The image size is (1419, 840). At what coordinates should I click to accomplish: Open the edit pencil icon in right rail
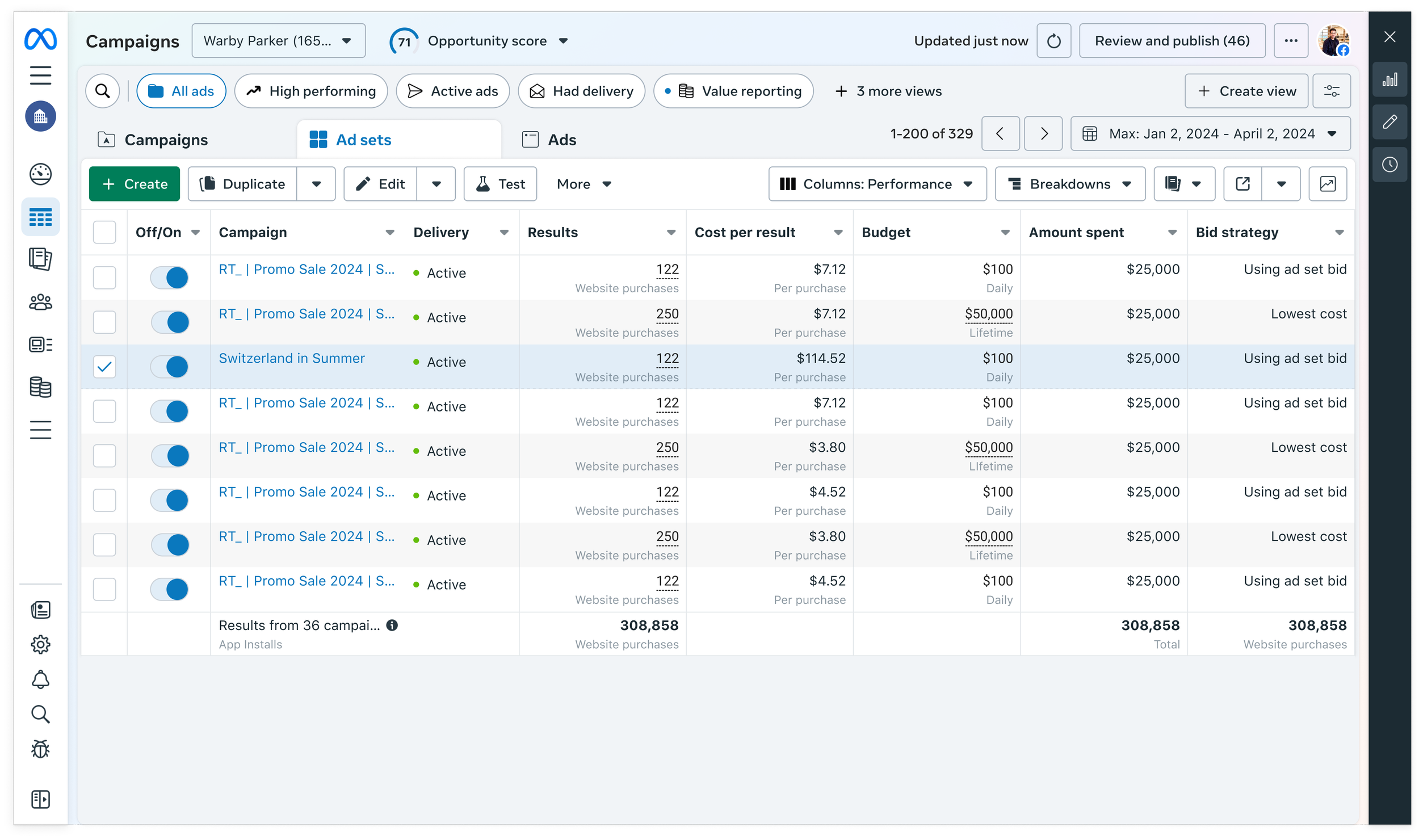[1389, 121]
